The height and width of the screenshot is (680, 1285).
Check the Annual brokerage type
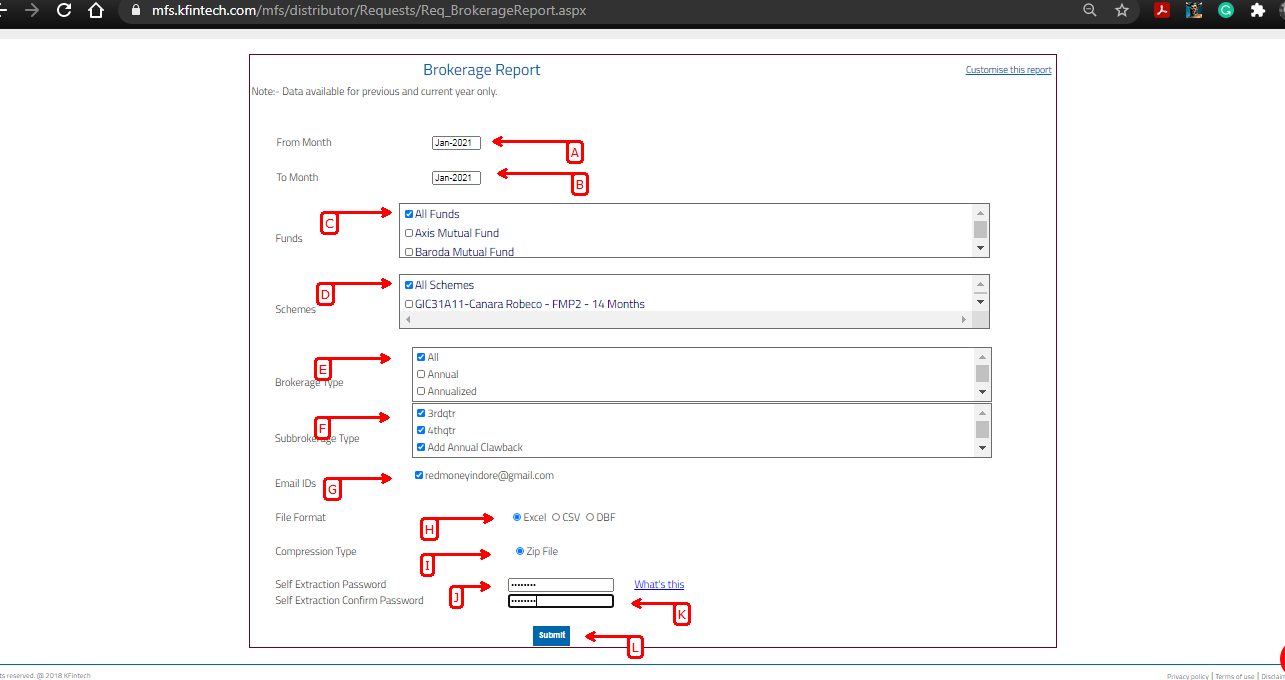coord(421,374)
